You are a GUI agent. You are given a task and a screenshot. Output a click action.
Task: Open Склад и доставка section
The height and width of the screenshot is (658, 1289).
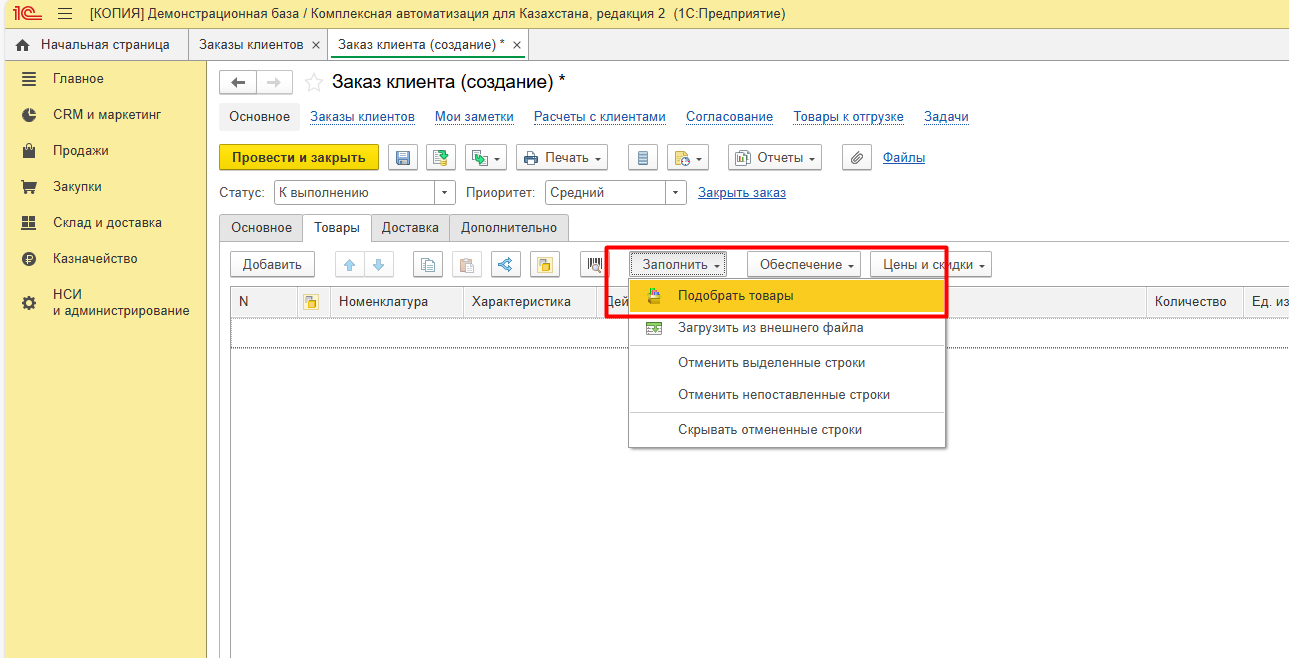[107, 223]
